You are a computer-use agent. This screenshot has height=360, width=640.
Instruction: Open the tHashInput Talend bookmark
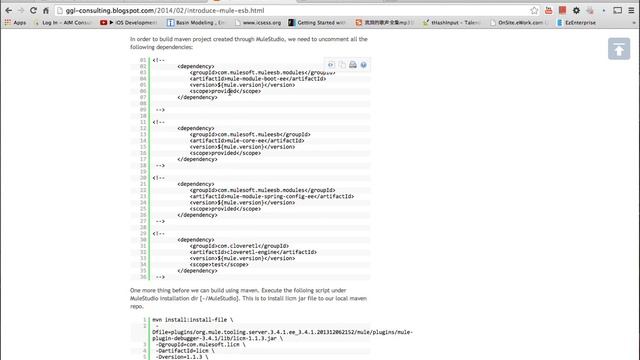point(451,23)
